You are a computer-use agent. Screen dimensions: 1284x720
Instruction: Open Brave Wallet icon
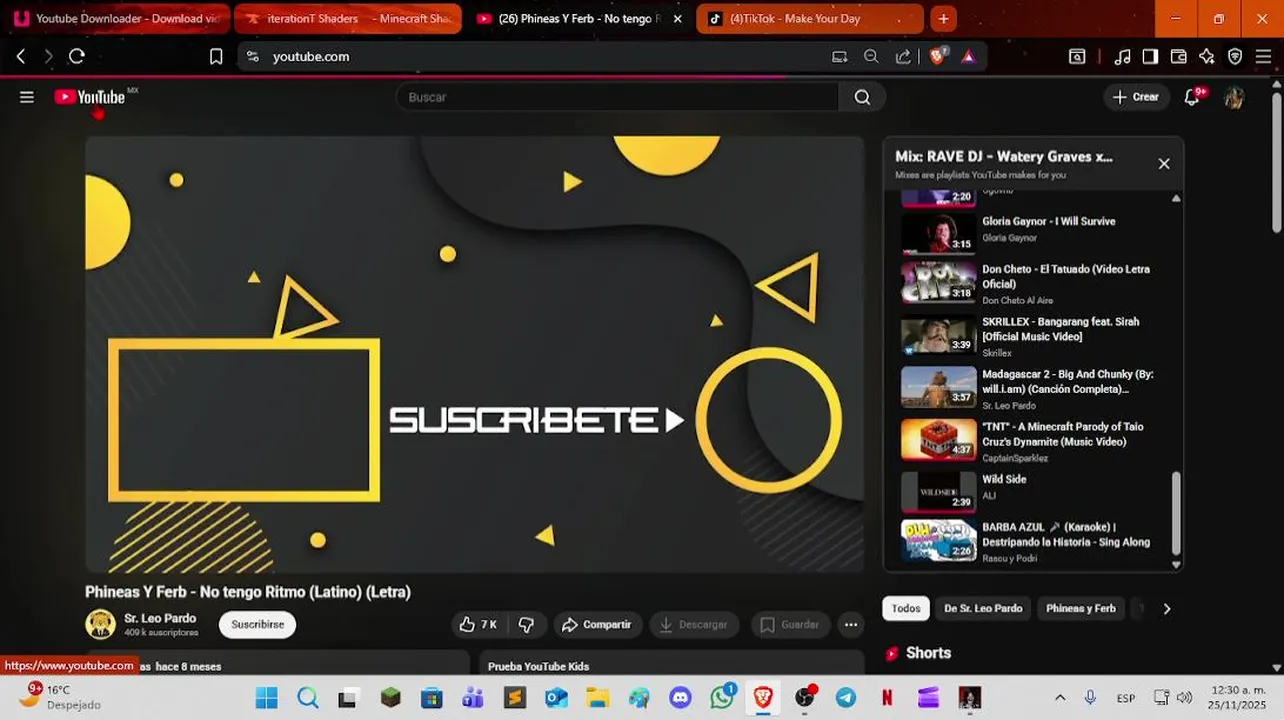(x=1179, y=57)
